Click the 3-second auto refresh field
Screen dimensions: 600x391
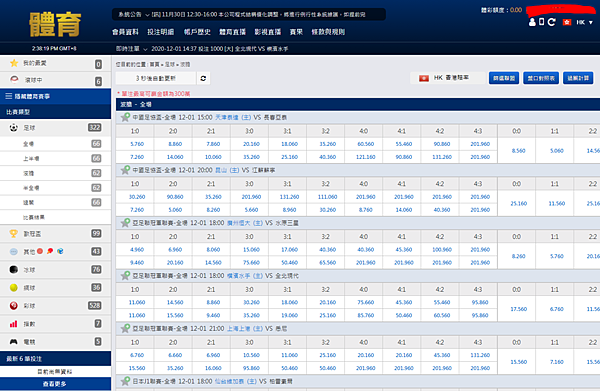click(x=156, y=78)
